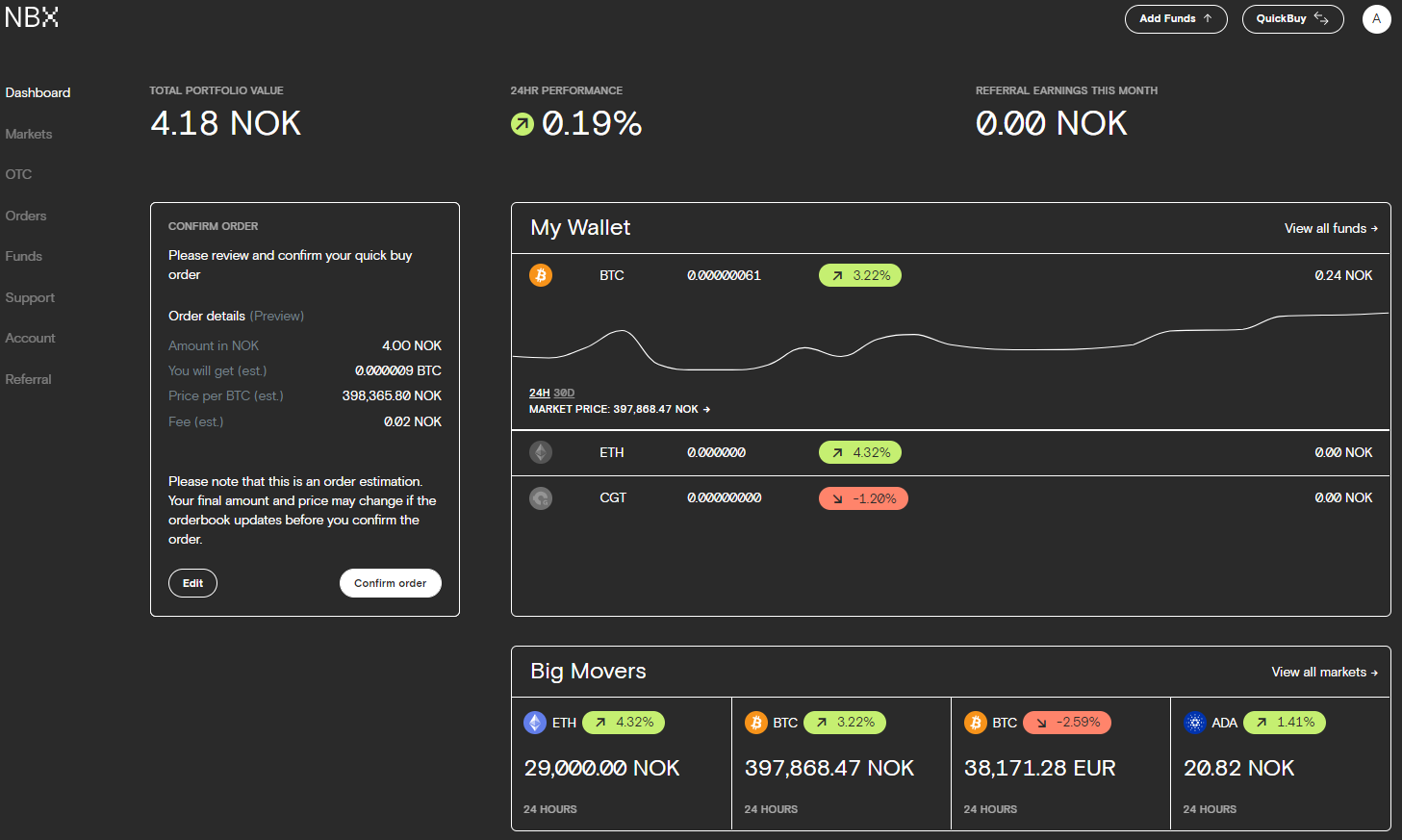1402x840 pixels.
Task: Switch wallet chart to 24H view
Action: tap(539, 393)
